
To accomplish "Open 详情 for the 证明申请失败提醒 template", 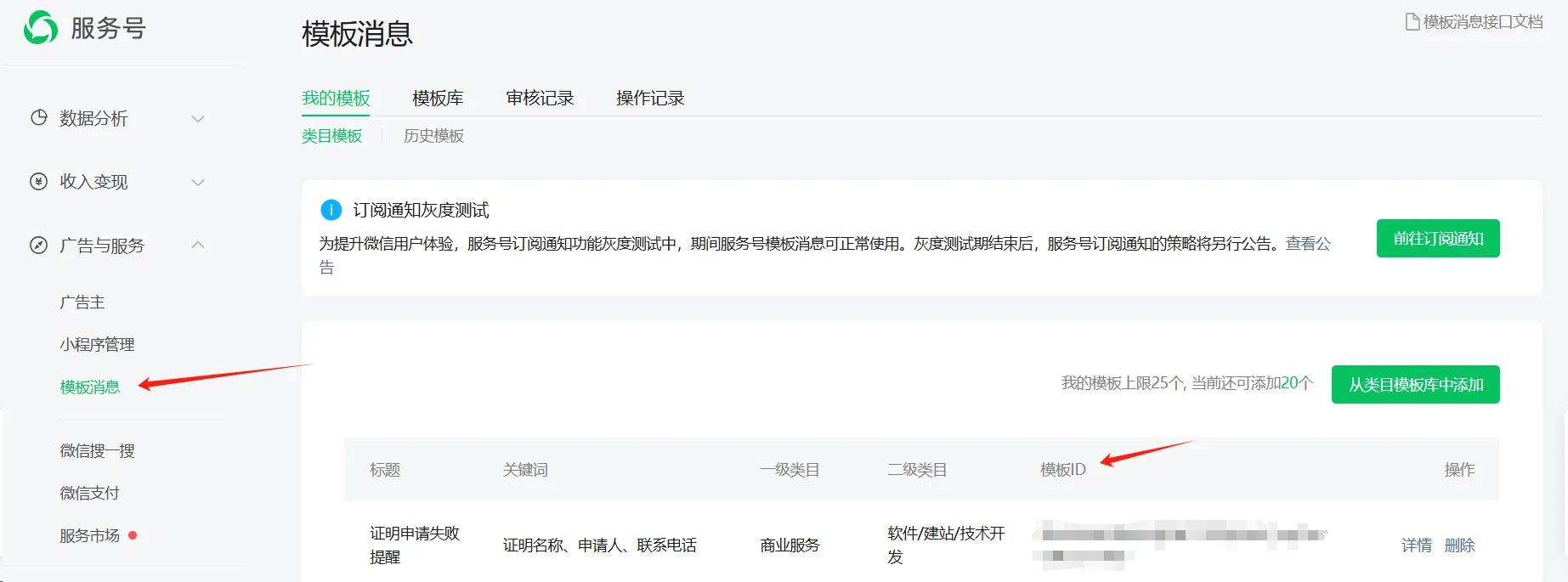I will tap(1416, 545).
